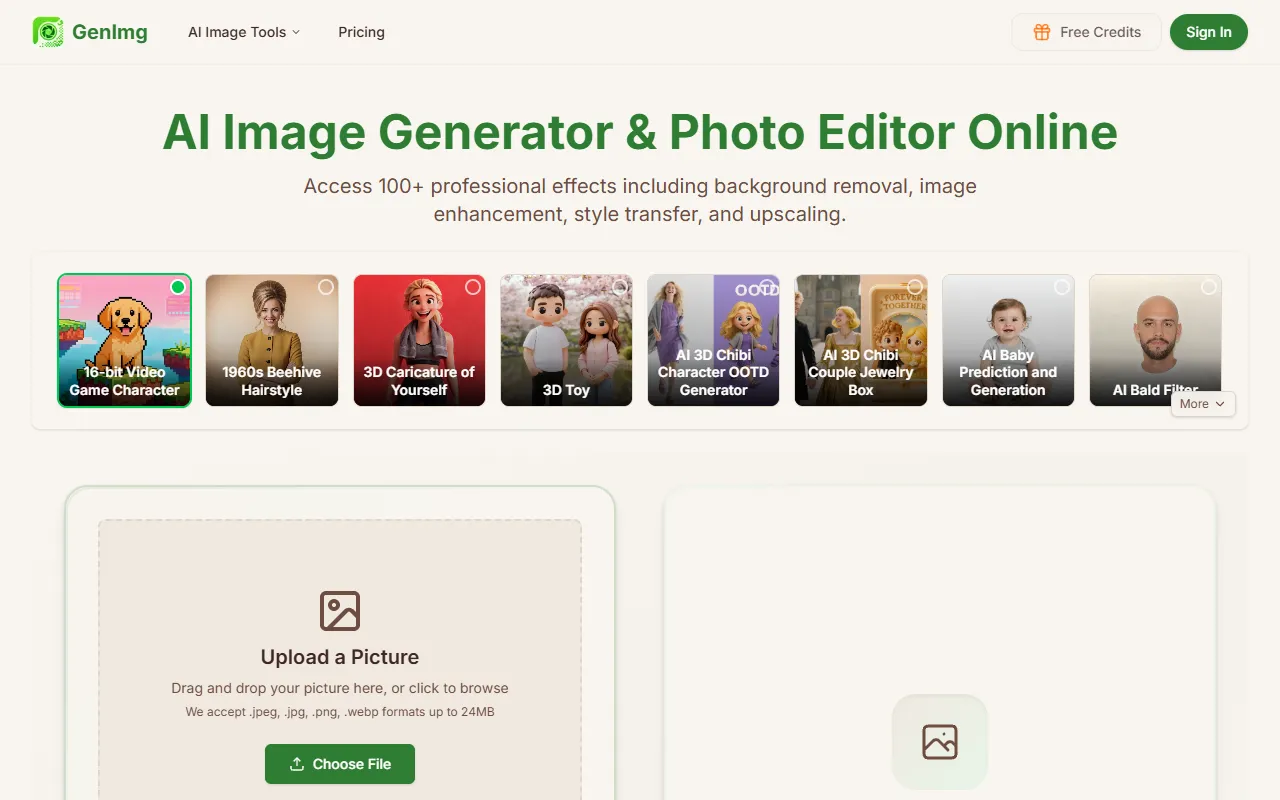Open the Pricing page
Image resolution: width=1280 pixels, height=800 pixels.
(361, 32)
